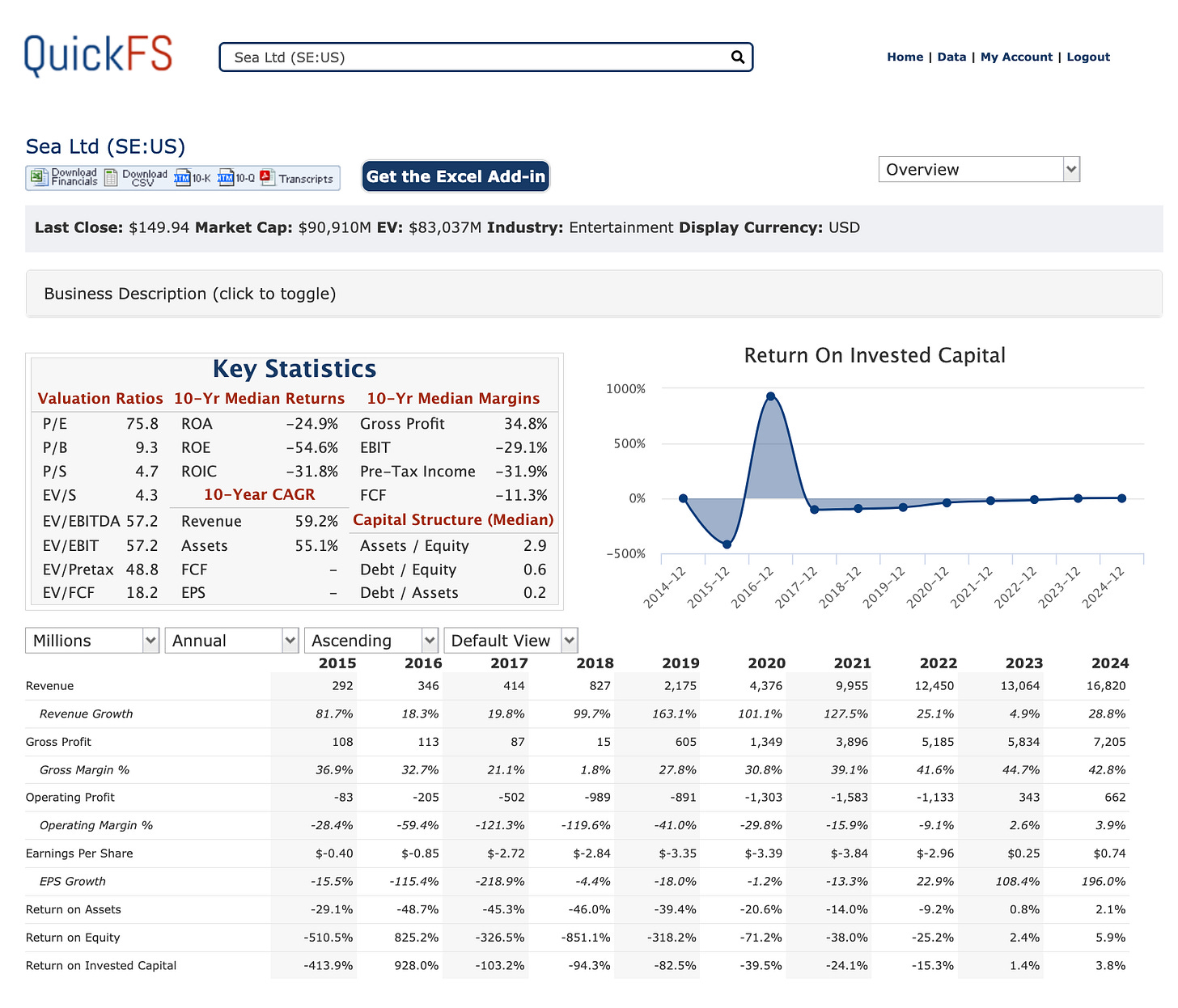
Task: Click the Return on Equity row label
Action: (73, 938)
